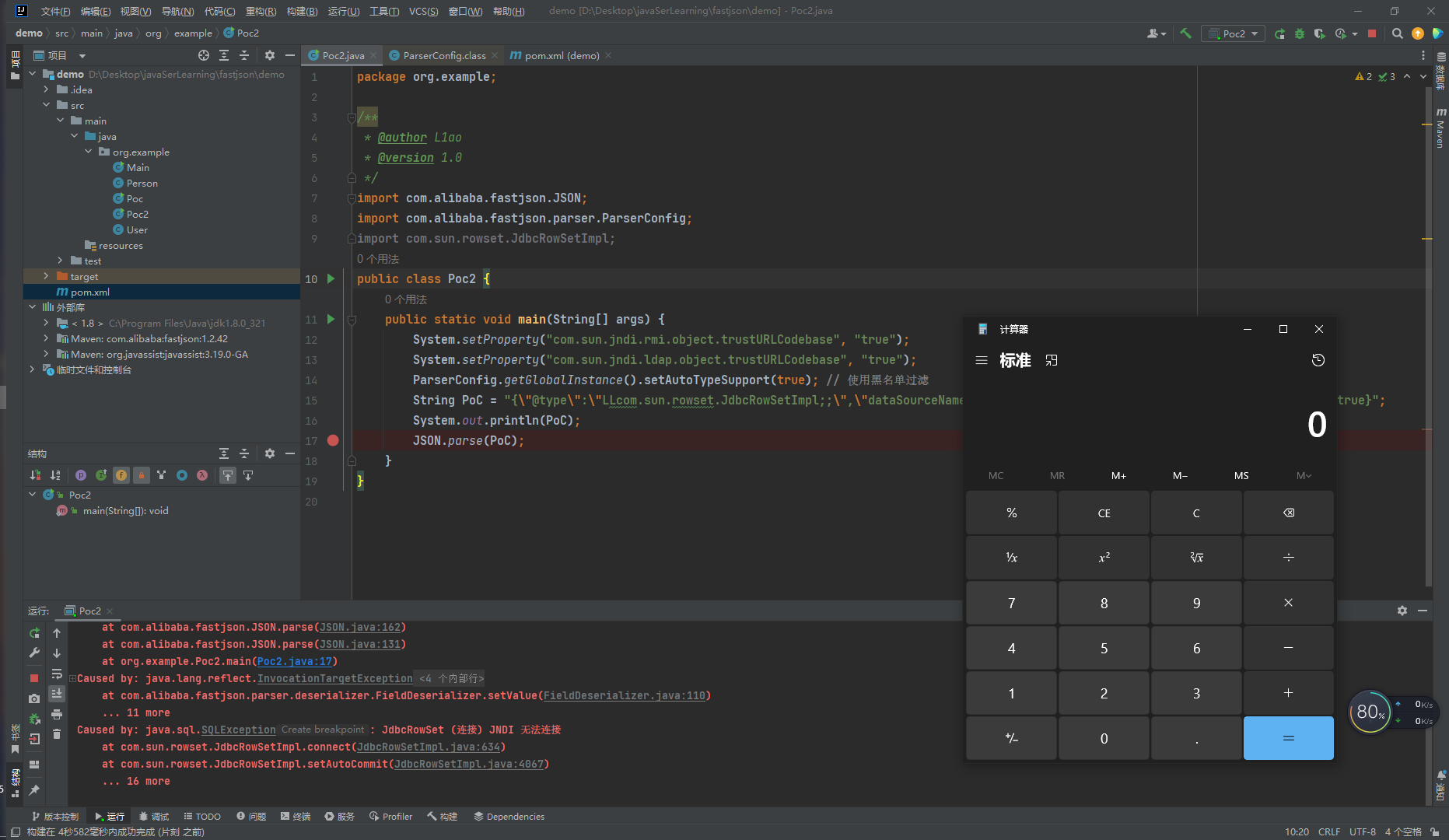Viewport: 1449px width, 840px height.
Task: Remove breakpoint on line 17
Action: point(333,440)
